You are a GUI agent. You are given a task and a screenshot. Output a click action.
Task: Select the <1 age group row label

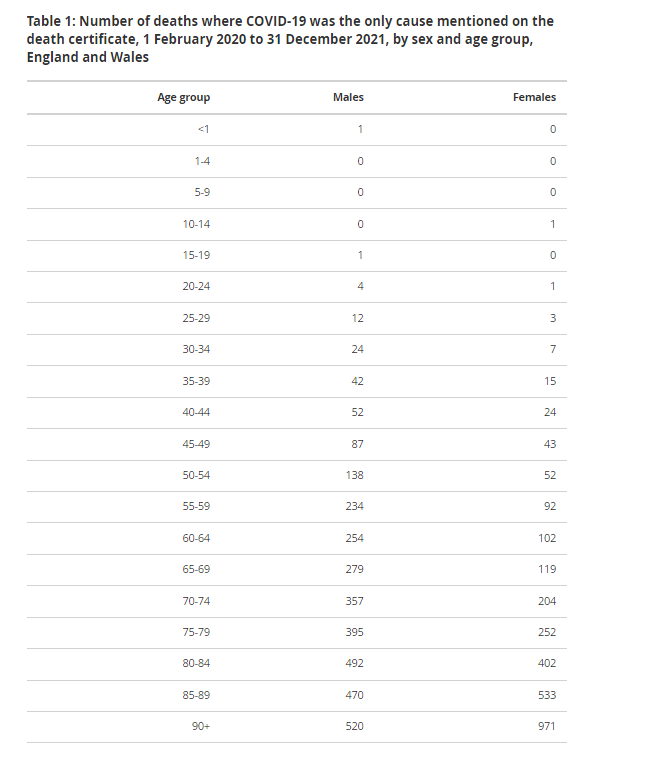[204, 129]
